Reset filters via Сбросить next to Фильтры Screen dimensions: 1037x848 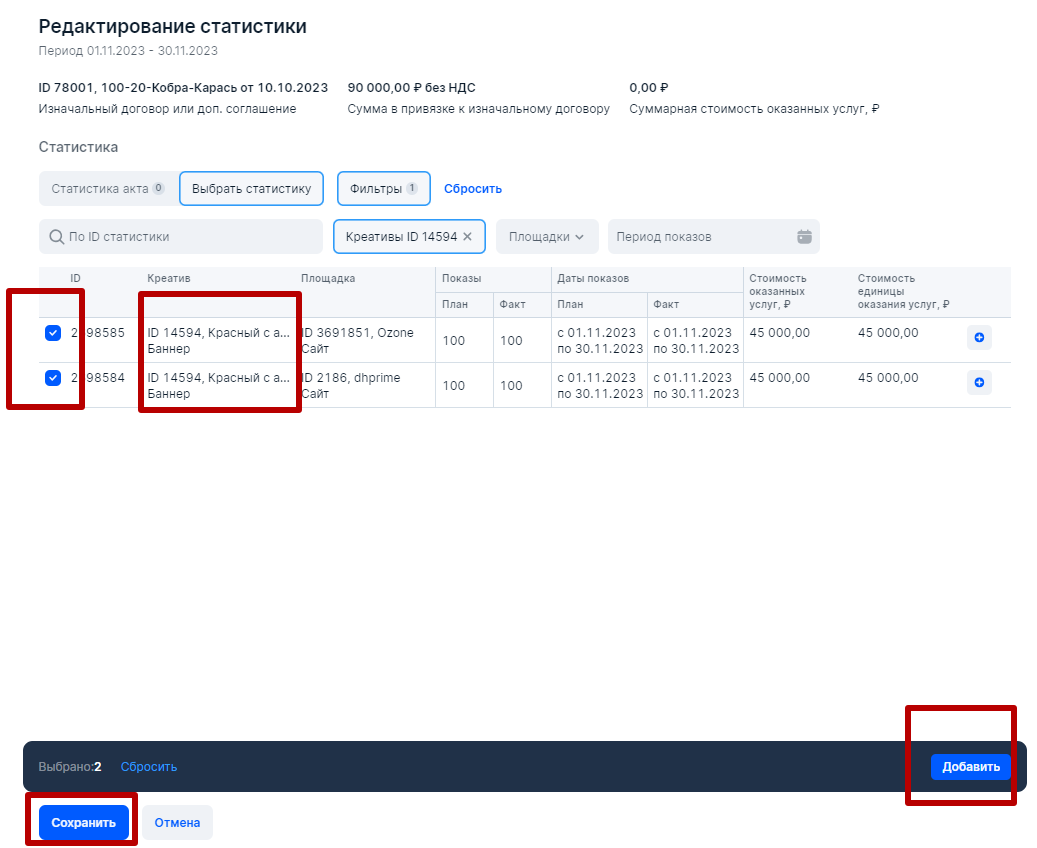pos(473,188)
